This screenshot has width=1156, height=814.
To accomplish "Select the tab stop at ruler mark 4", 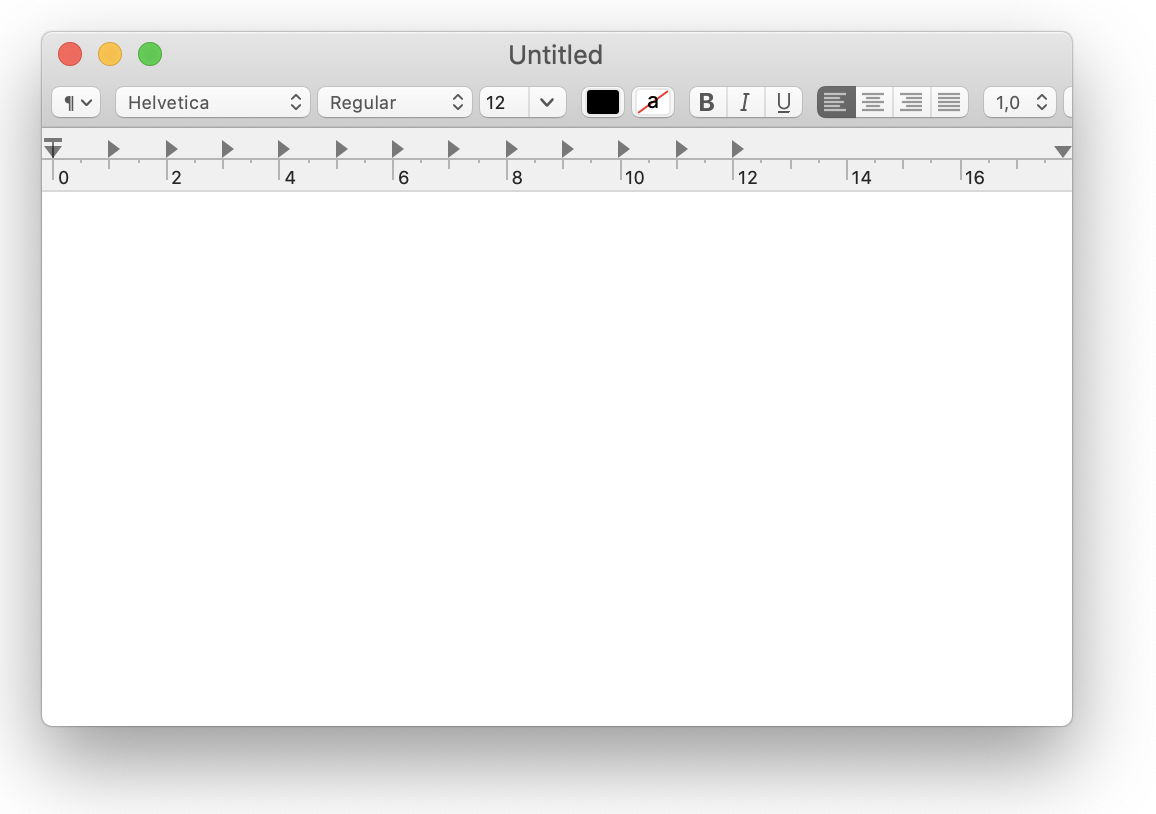I will (x=284, y=149).
